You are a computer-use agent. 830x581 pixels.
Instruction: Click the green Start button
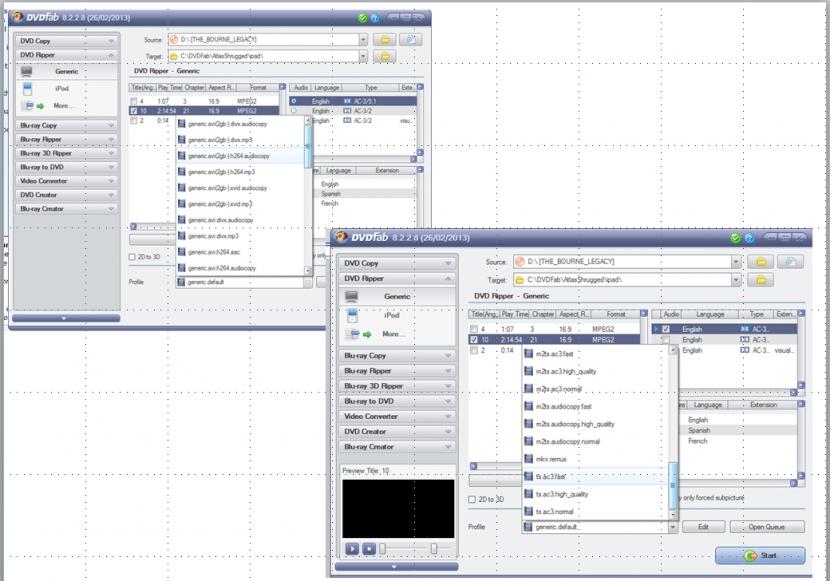(x=760, y=556)
